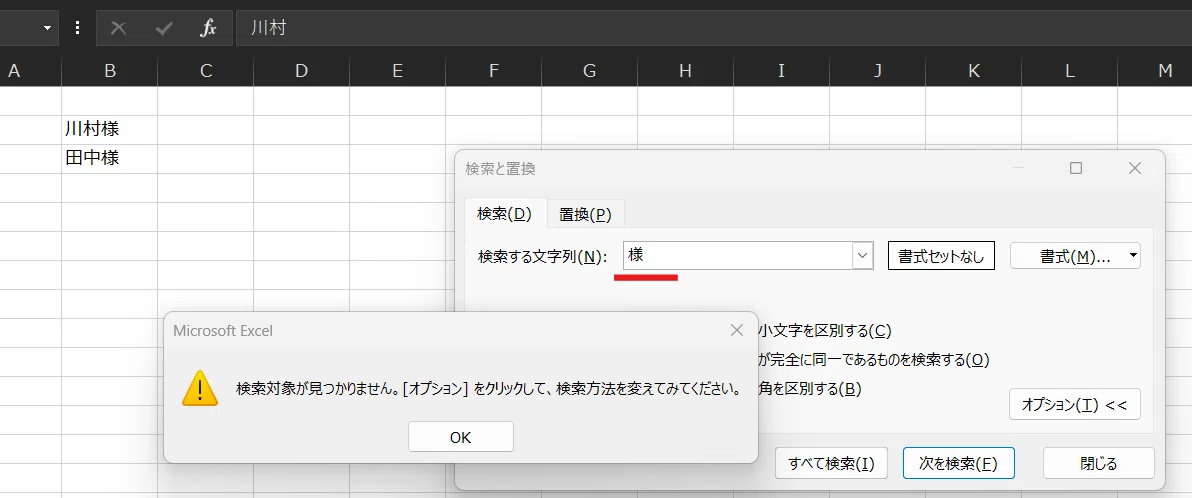Click 閉じる button in find dialog

(1098, 463)
